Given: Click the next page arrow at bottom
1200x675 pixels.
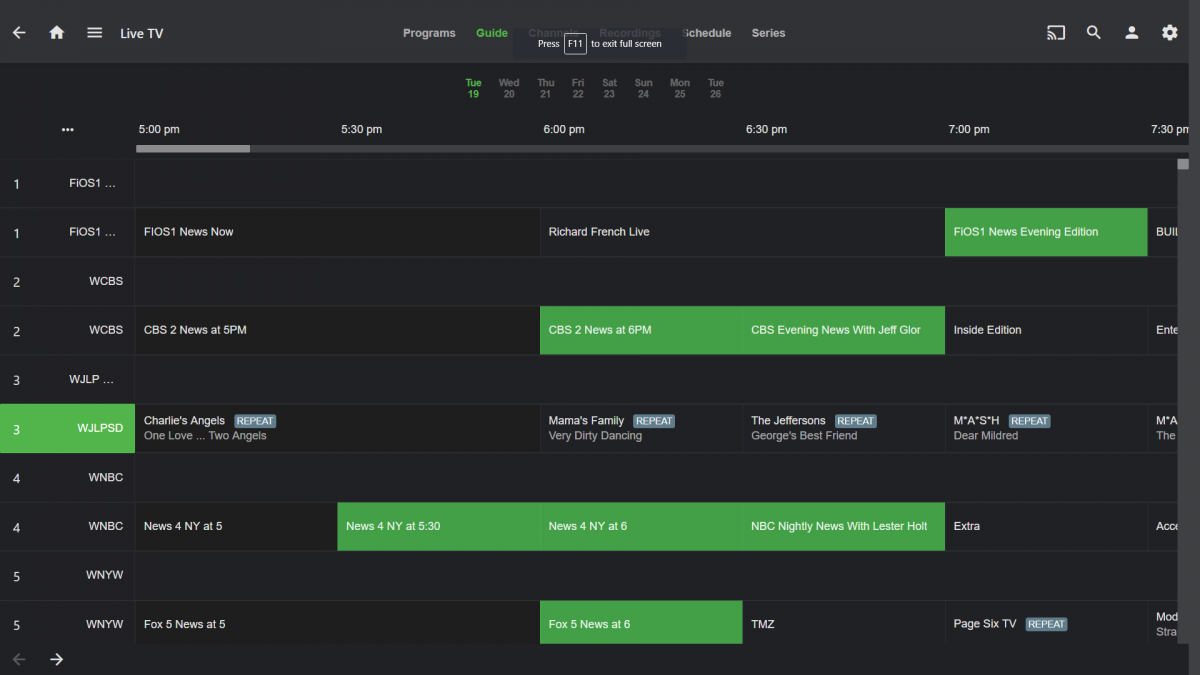Looking at the screenshot, I should pyautogui.click(x=57, y=659).
